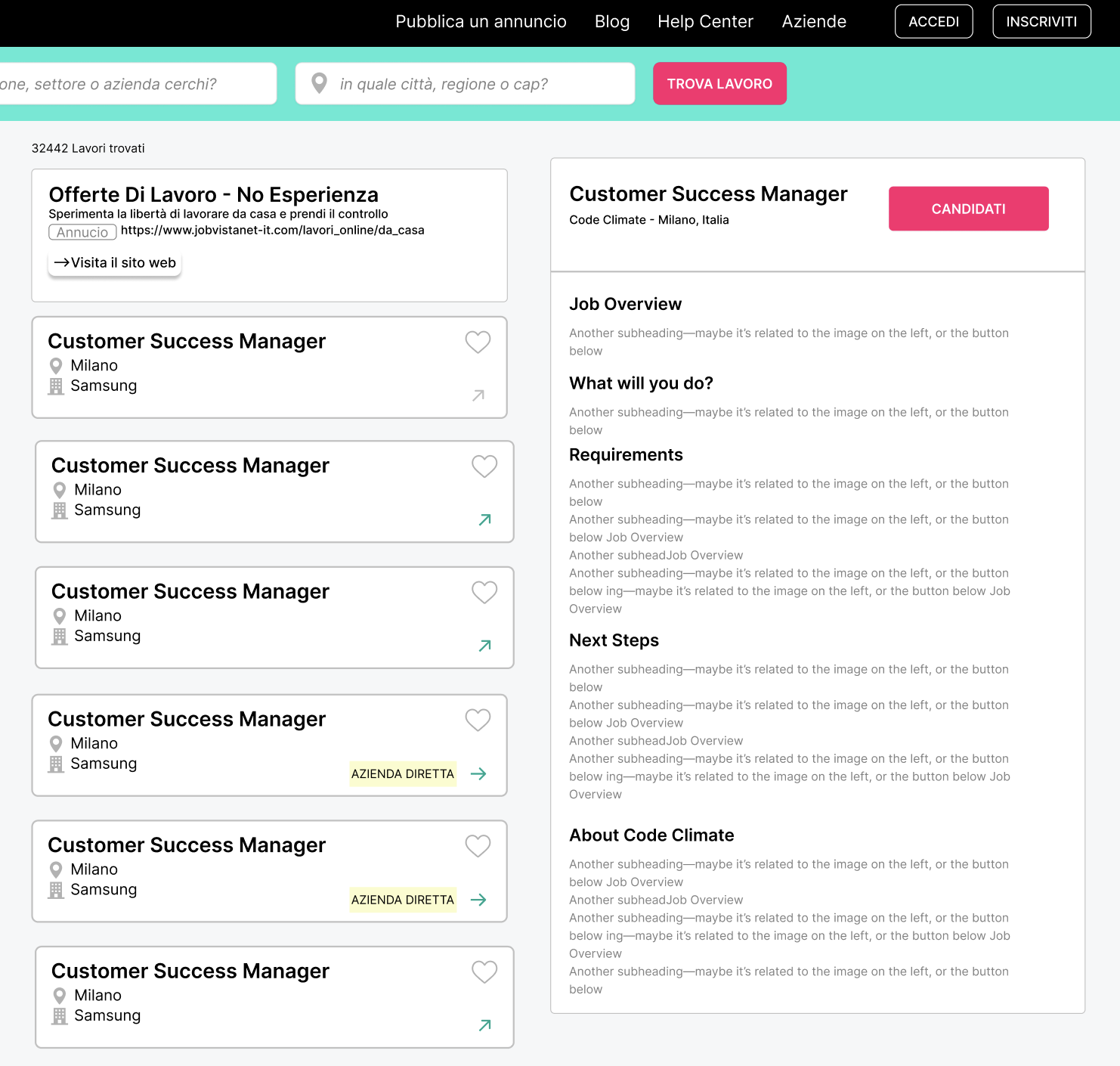This screenshot has height=1066, width=1120.
Task: Follow the jobvistanet-it.com ad URL
Action: point(272,230)
